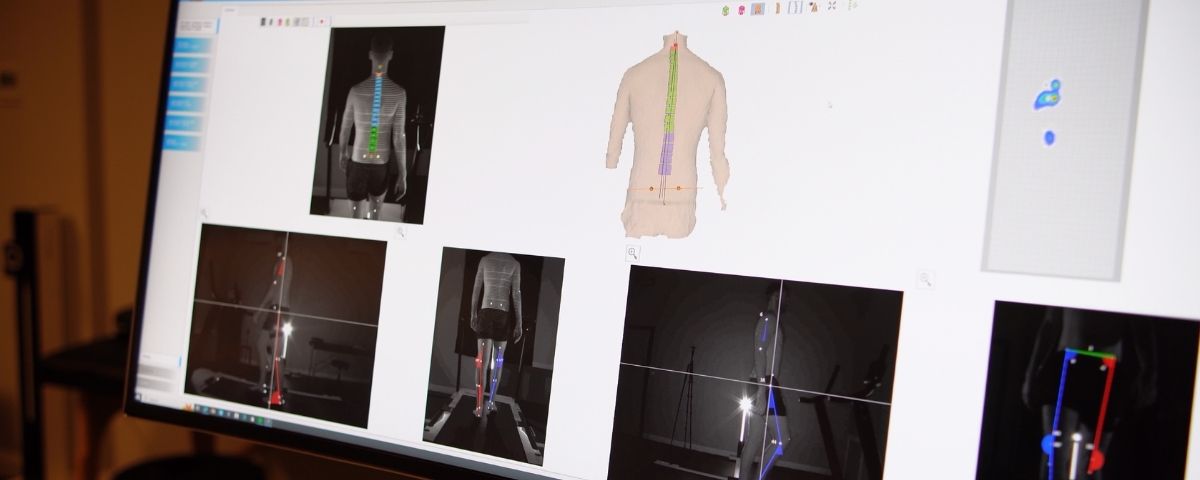
Task: Click the square brackets toolbar icon
Action: 795,8
